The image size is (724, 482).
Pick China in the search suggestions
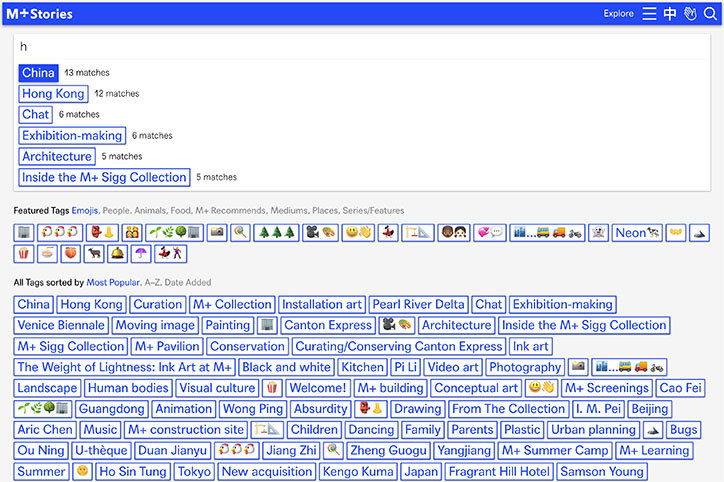(x=38, y=73)
